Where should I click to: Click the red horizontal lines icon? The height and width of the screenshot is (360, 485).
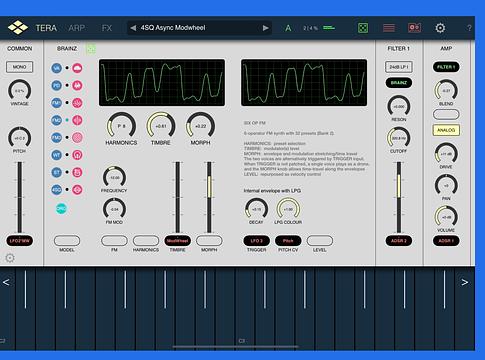(x=389, y=28)
